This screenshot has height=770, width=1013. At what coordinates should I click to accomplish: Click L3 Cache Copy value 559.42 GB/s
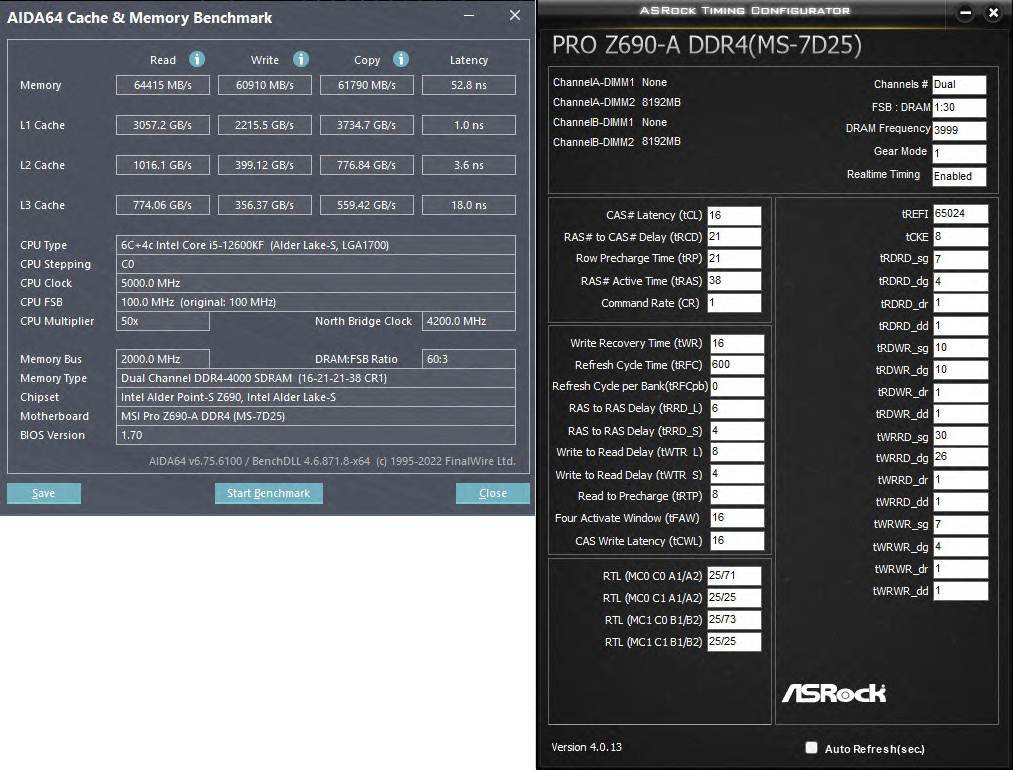point(367,205)
